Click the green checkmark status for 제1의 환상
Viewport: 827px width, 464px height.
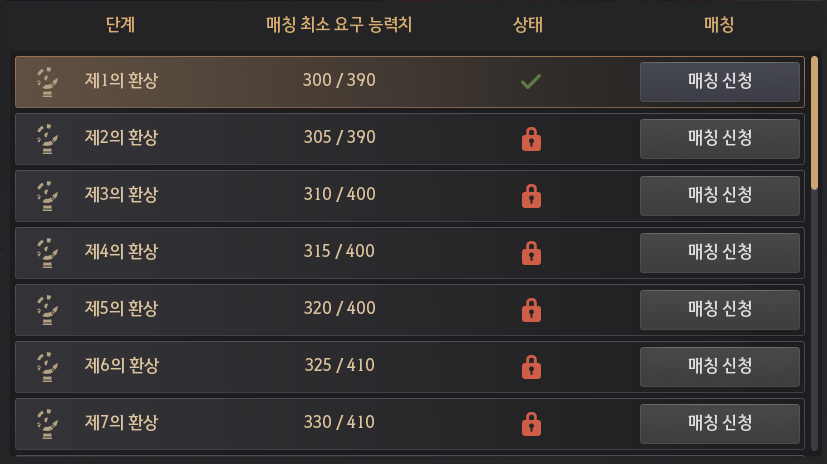click(x=530, y=82)
